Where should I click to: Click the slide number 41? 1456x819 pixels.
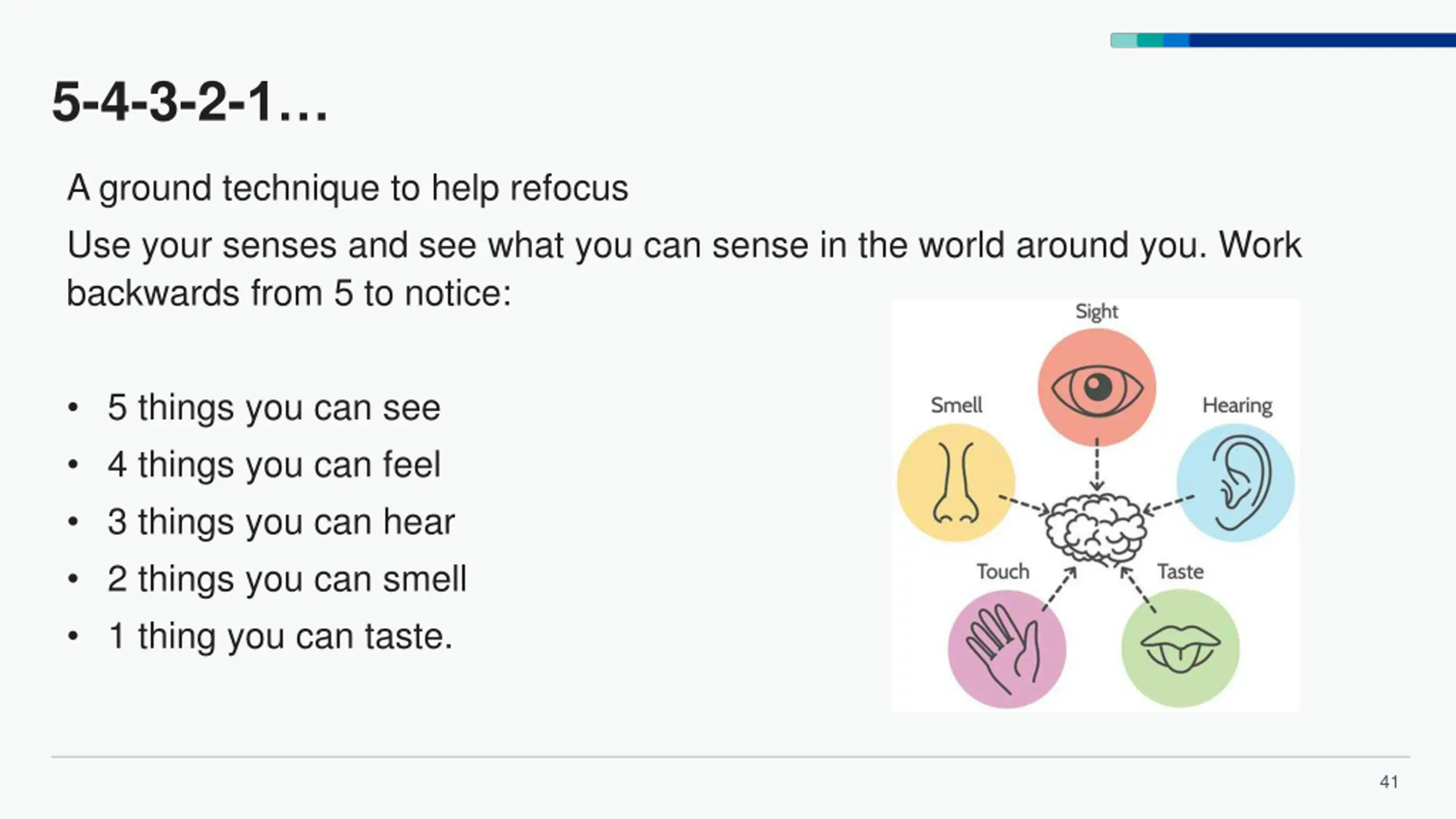pyautogui.click(x=1389, y=782)
